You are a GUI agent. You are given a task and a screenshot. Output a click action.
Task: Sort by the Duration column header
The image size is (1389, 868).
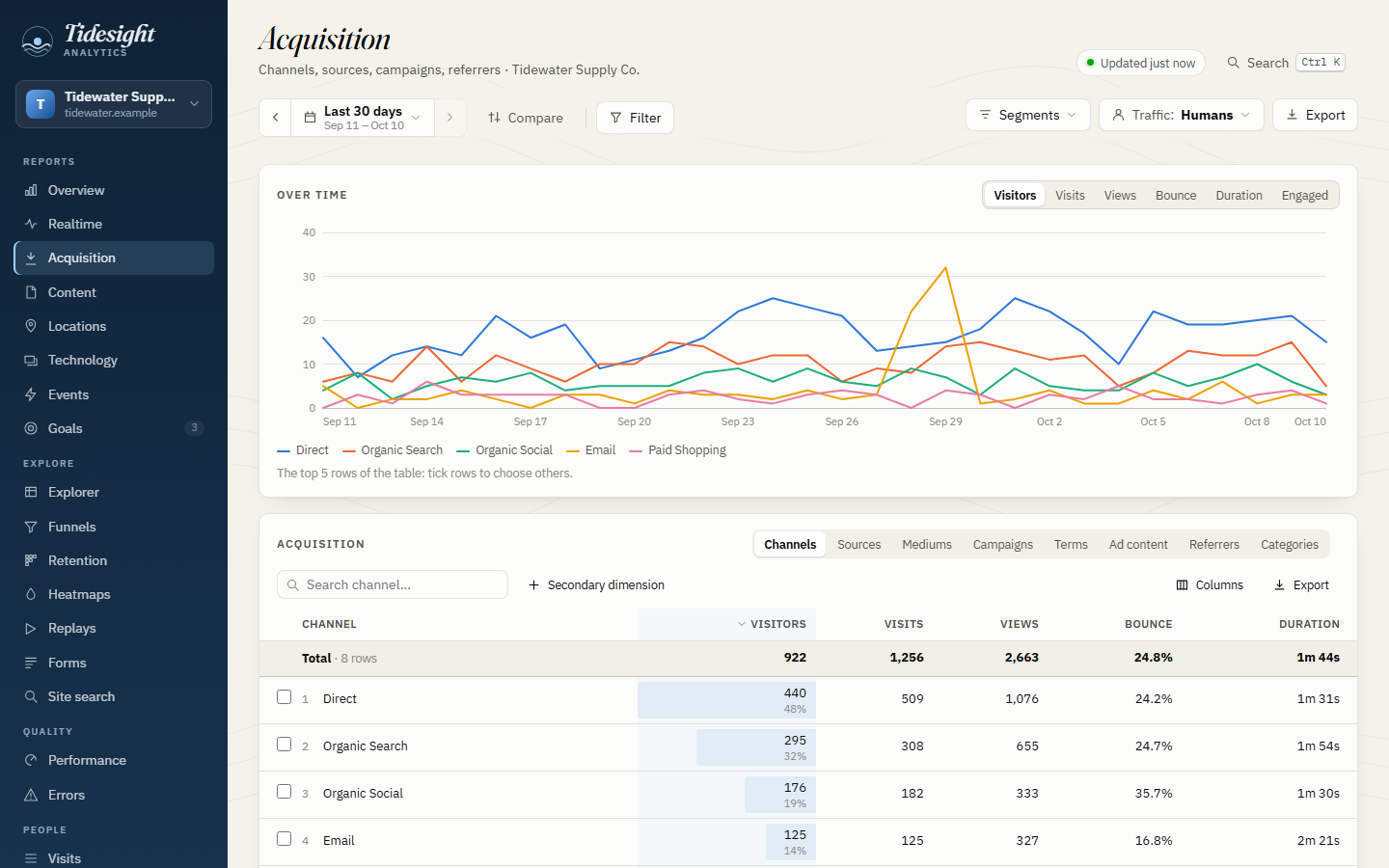(x=1309, y=624)
